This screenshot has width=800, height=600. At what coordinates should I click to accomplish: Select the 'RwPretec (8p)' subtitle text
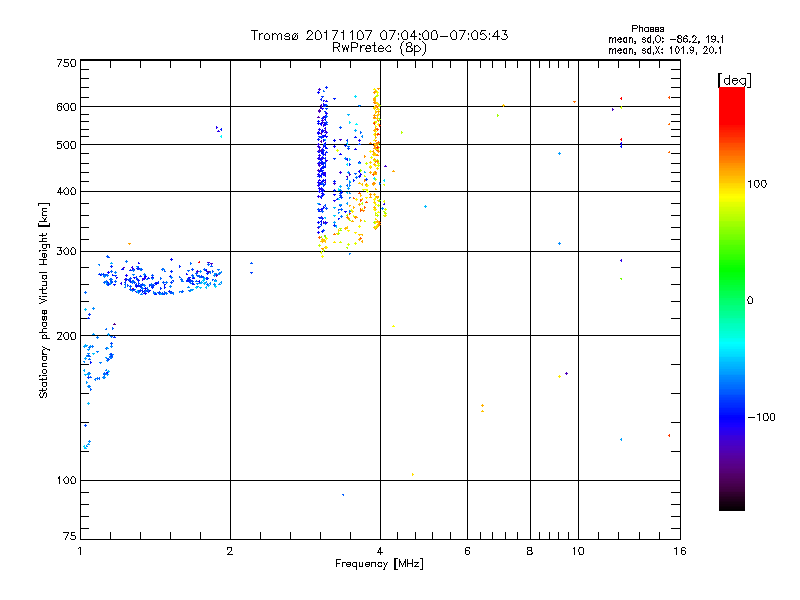379,48
